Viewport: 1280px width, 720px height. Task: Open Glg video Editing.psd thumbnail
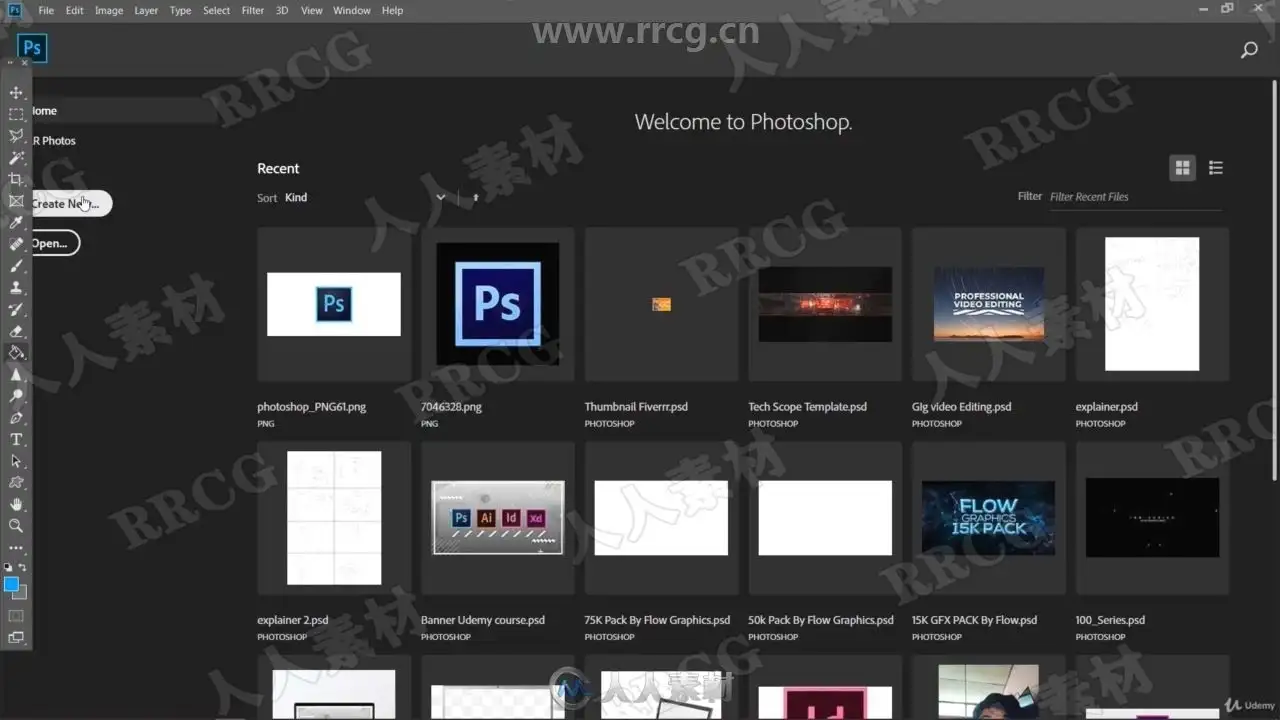(x=989, y=304)
